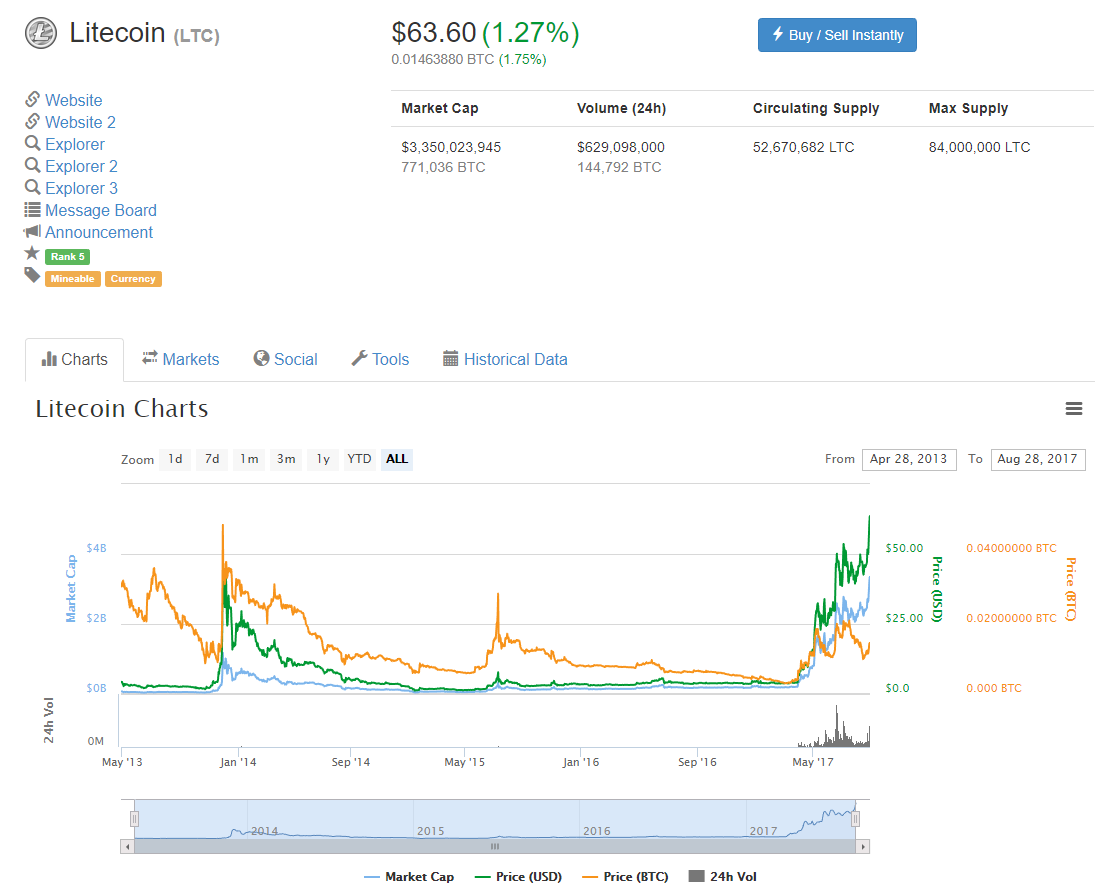
Task: Click the Currency tag
Action: pos(133,279)
